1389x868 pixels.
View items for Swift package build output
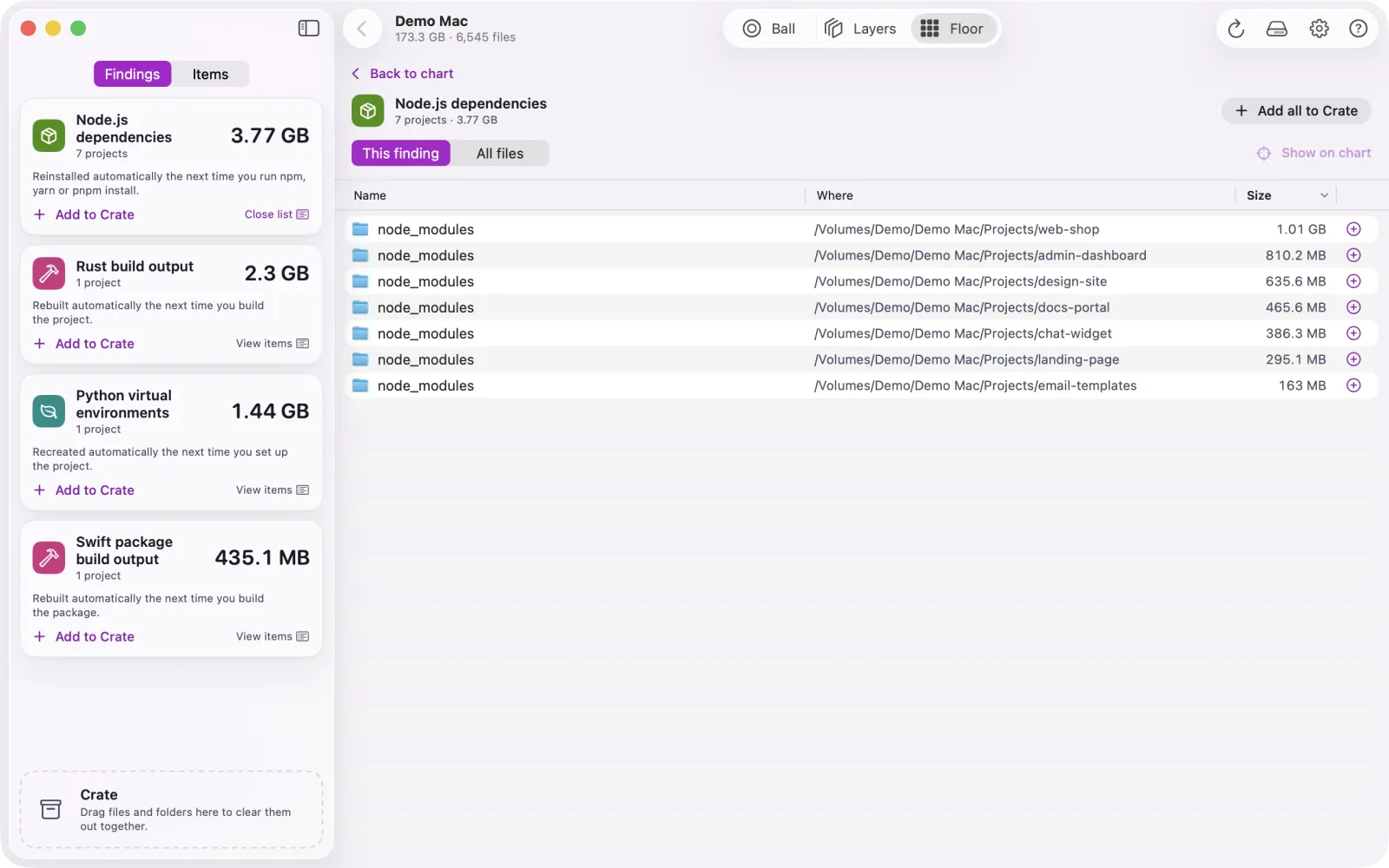pos(273,636)
